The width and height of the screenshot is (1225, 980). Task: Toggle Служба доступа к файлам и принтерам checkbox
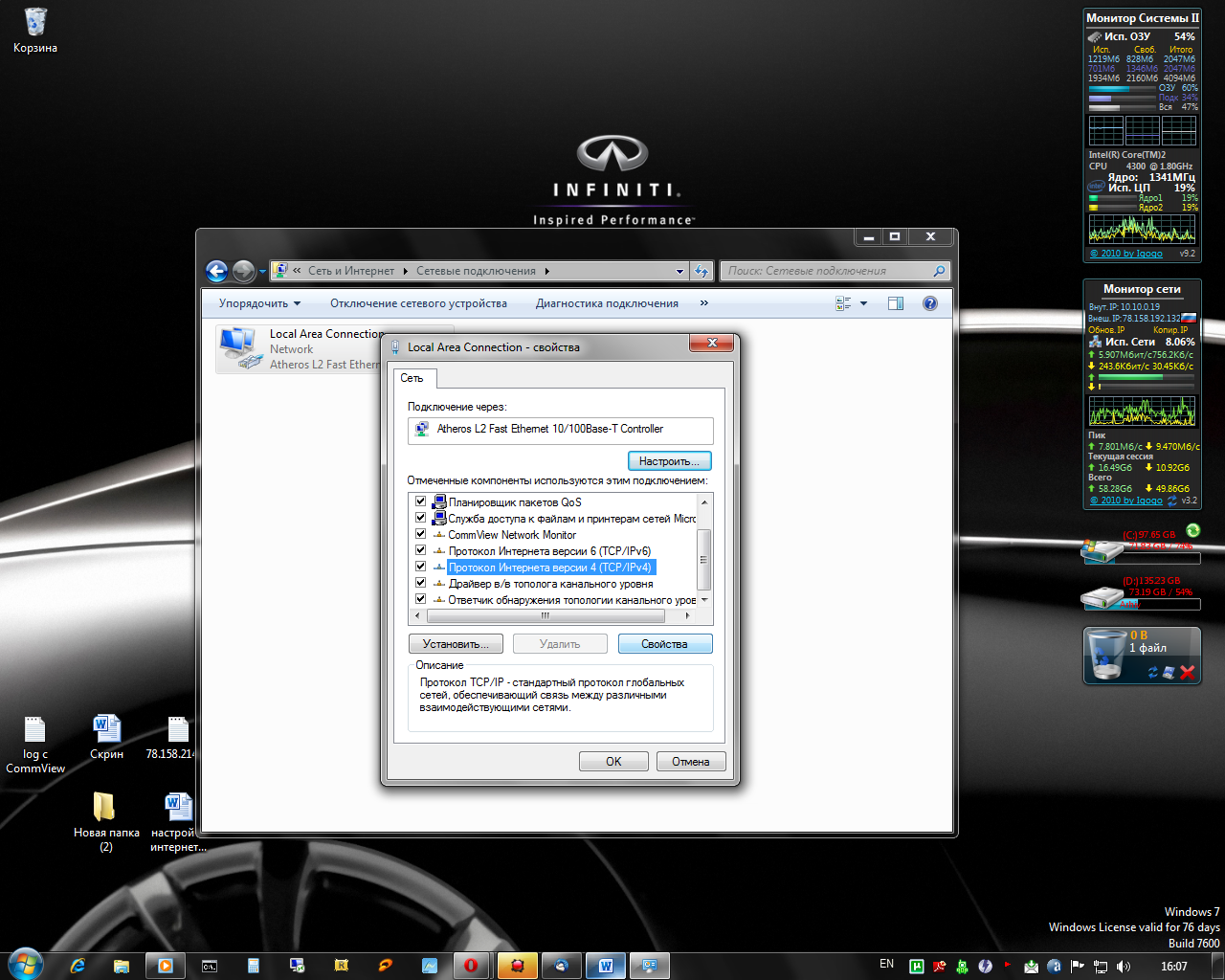(420, 518)
